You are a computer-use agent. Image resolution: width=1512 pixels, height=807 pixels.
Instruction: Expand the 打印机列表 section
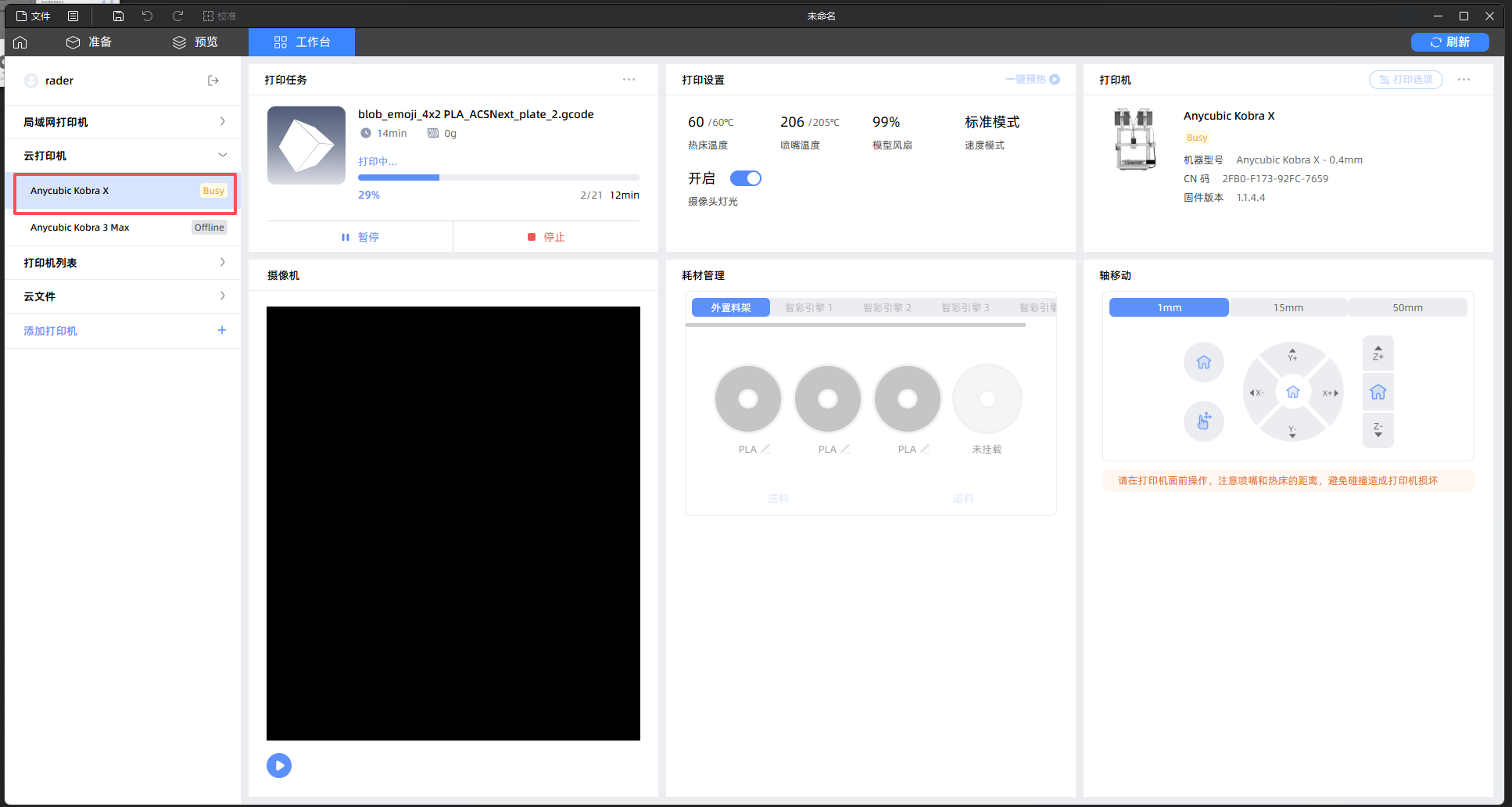(123, 263)
